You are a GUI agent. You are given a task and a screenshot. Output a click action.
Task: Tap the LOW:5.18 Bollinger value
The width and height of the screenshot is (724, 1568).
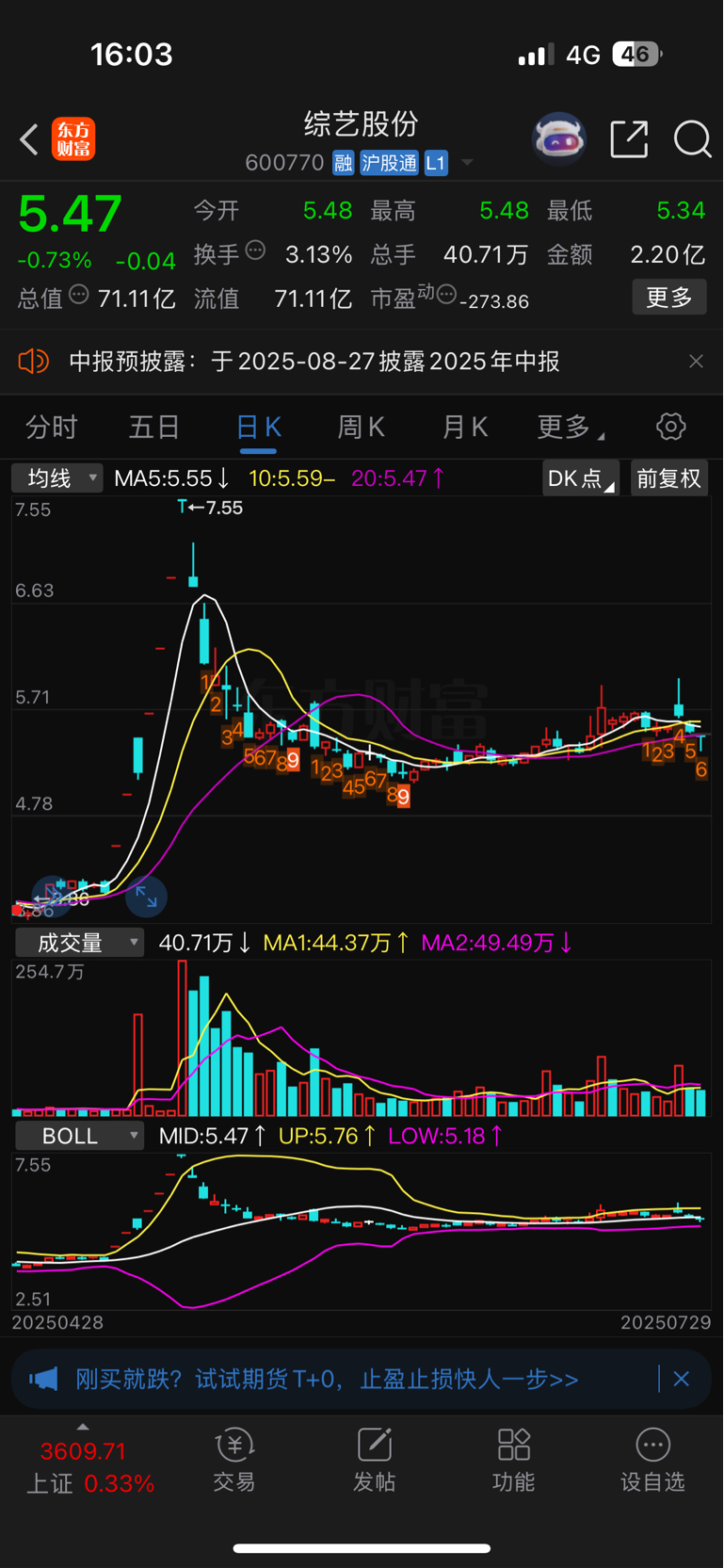tap(445, 1136)
